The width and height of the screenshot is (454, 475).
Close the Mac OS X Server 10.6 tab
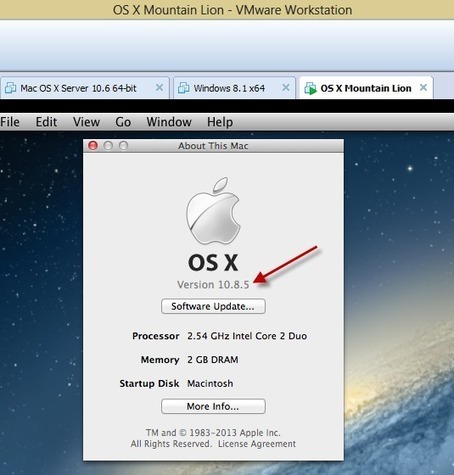click(159, 88)
